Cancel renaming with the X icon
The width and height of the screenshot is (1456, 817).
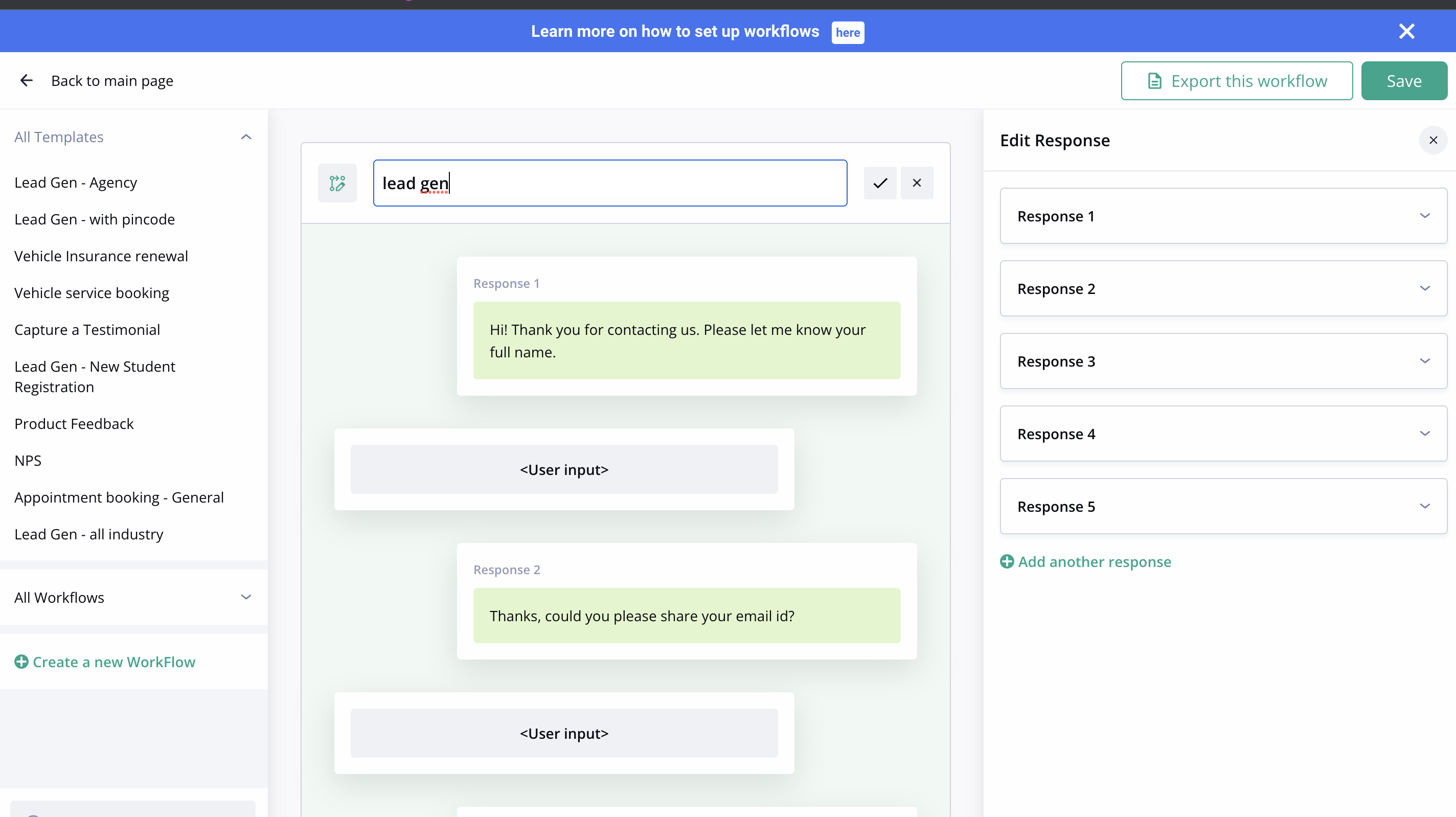pos(917,183)
